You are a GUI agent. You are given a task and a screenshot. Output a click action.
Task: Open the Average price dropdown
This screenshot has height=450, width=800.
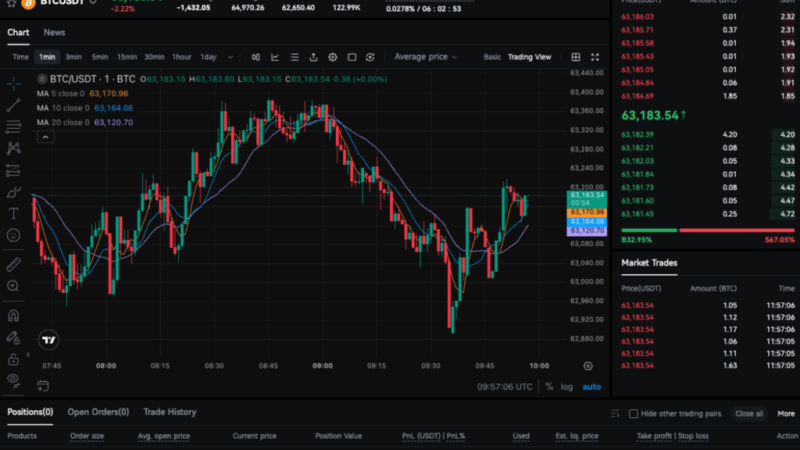425,57
